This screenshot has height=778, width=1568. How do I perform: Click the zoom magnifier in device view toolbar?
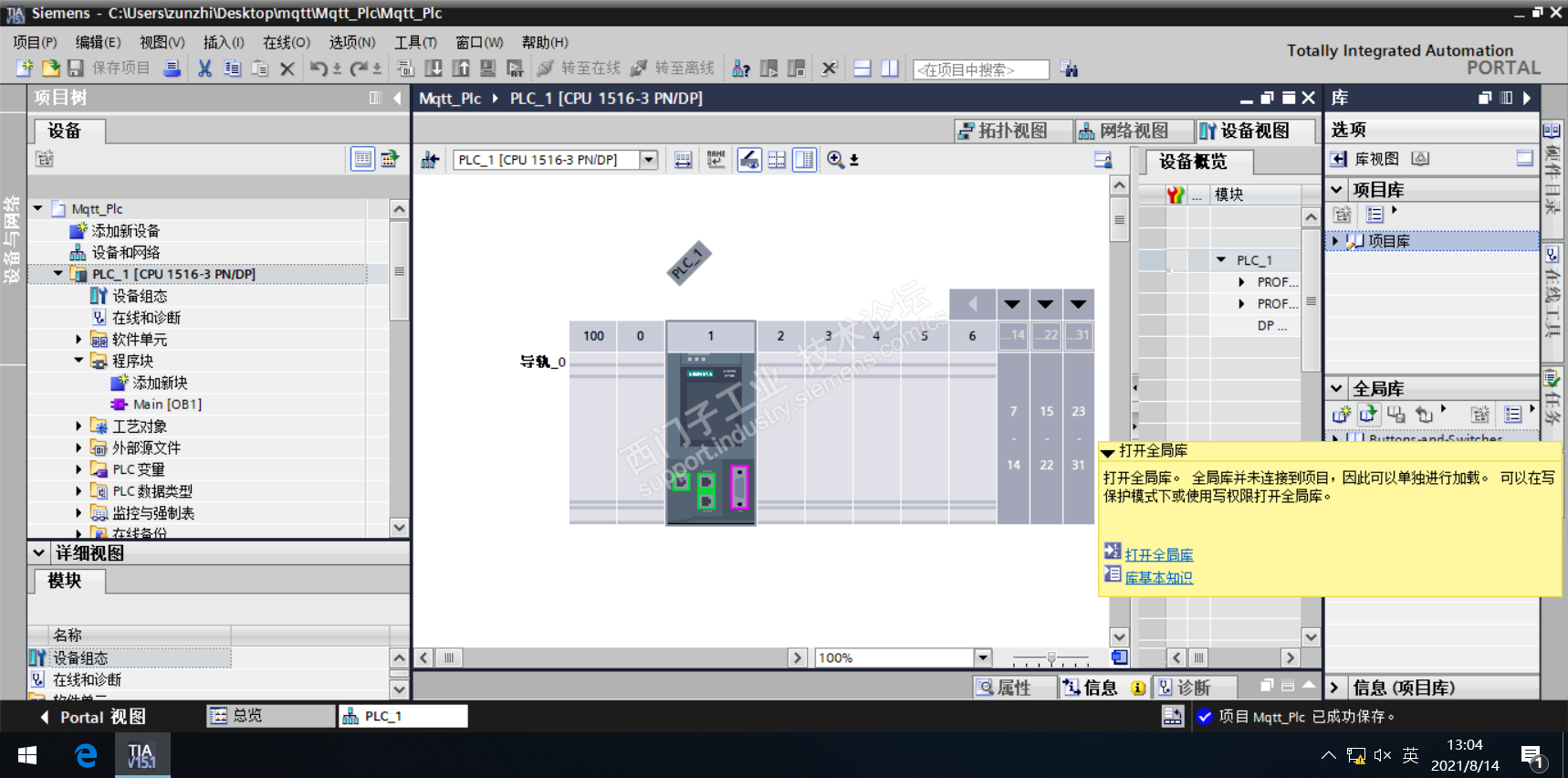click(x=835, y=160)
